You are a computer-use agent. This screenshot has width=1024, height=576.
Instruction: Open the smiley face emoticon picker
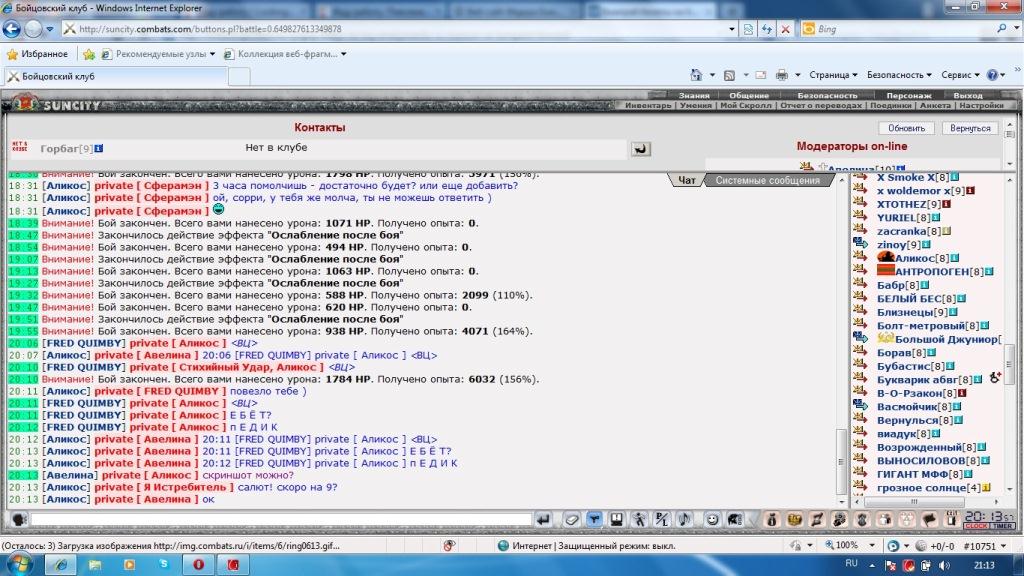click(712, 519)
